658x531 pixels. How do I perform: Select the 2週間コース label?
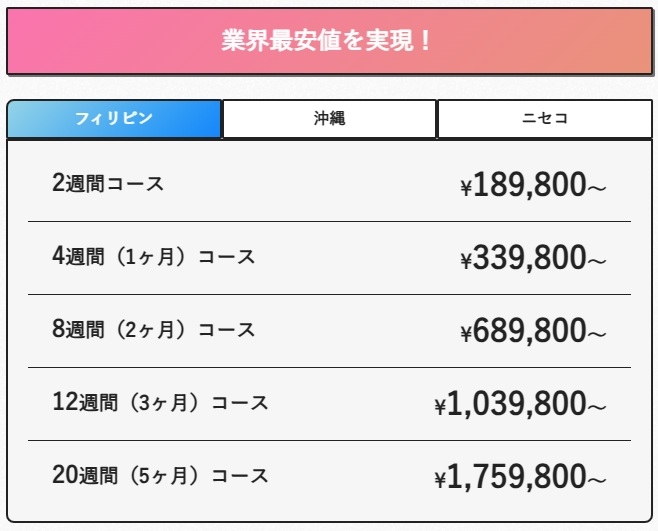[108, 184]
